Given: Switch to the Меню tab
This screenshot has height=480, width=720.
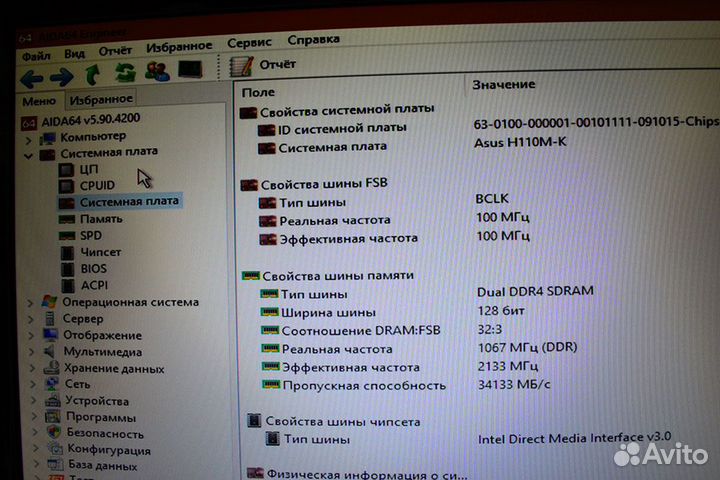Looking at the screenshot, I should 39,101.
